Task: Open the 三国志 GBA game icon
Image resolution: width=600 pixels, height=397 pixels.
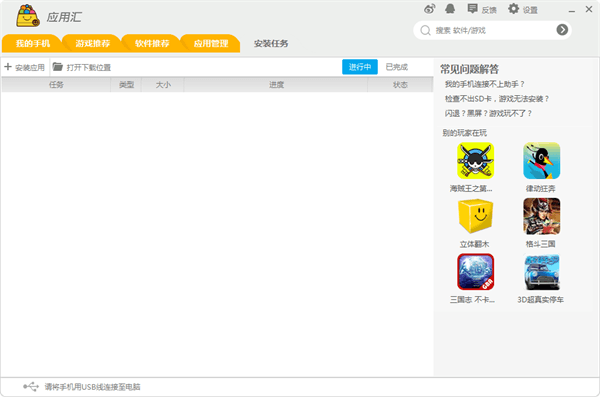Action: pos(475,272)
